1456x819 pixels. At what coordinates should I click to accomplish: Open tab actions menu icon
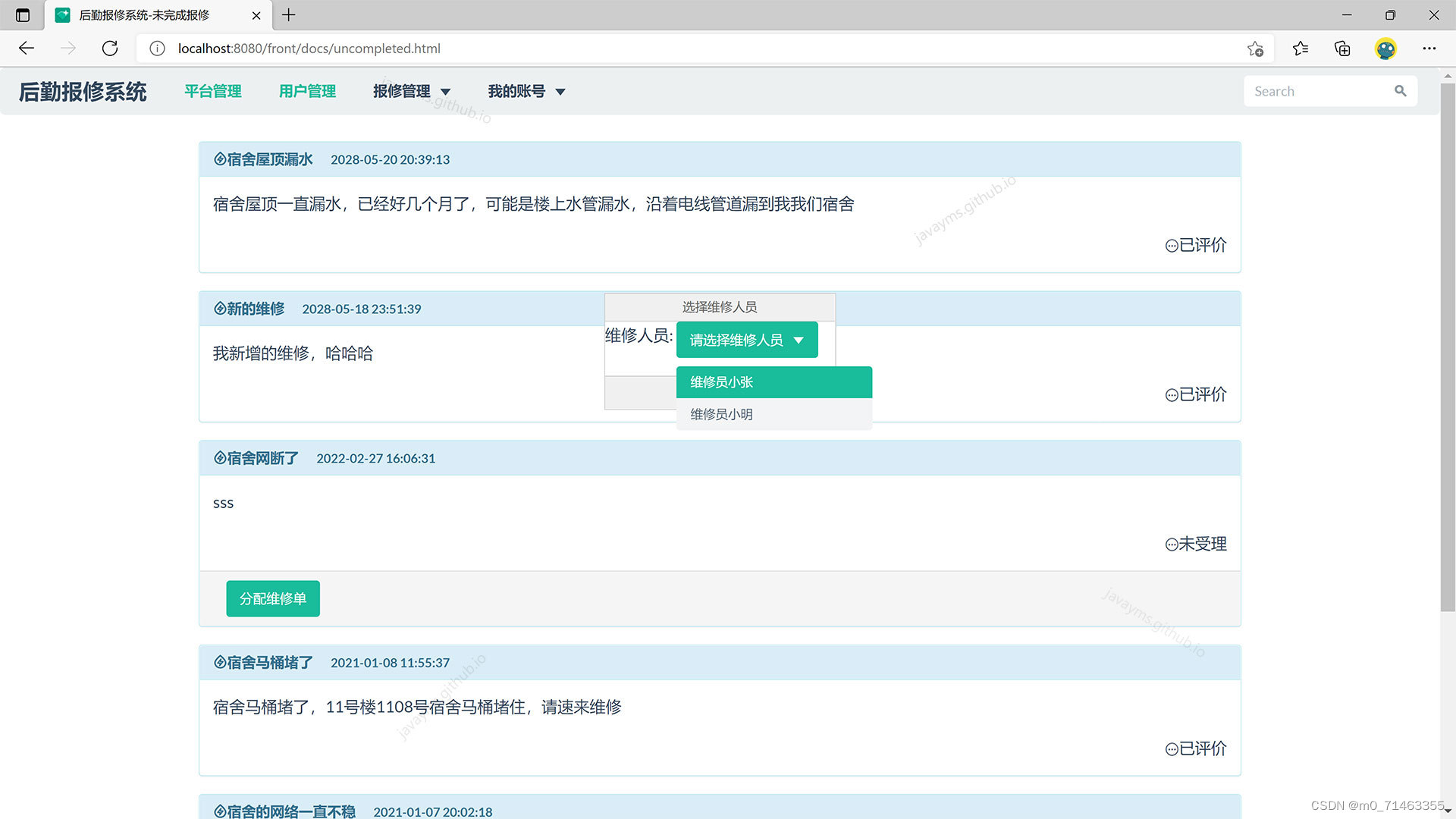coord(23,15)
